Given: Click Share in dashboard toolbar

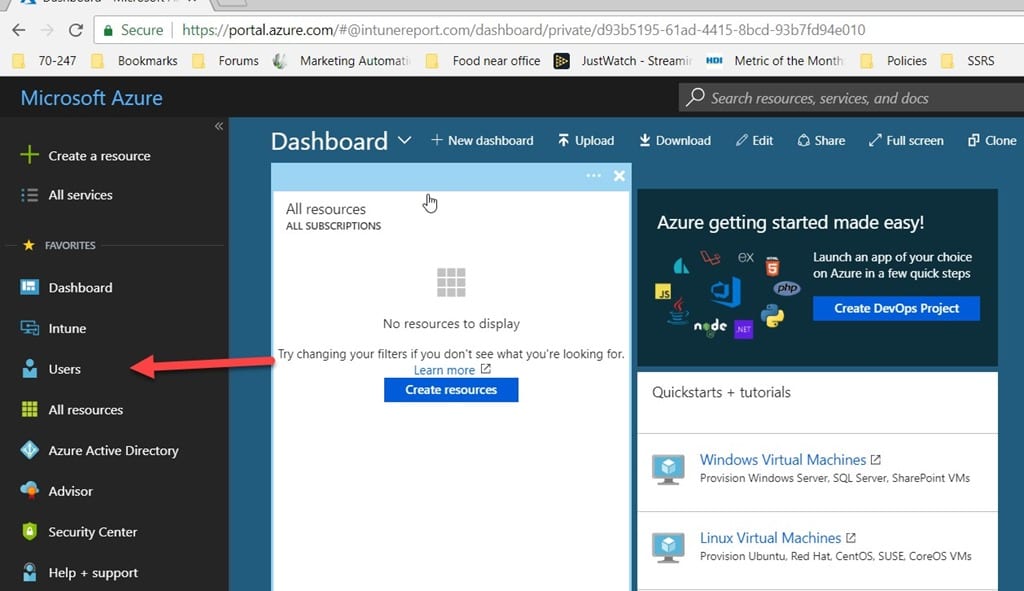Looking at the screenshot, I should click(x=821, y=140).
